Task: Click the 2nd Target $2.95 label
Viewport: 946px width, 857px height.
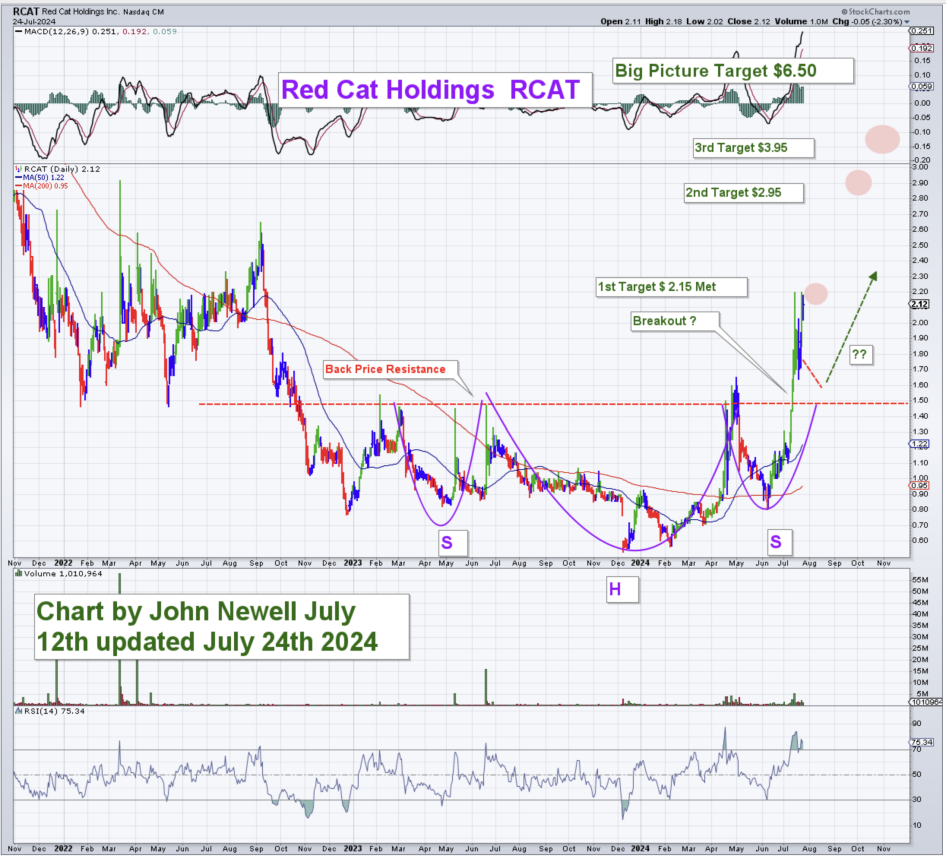Action: 744,193
